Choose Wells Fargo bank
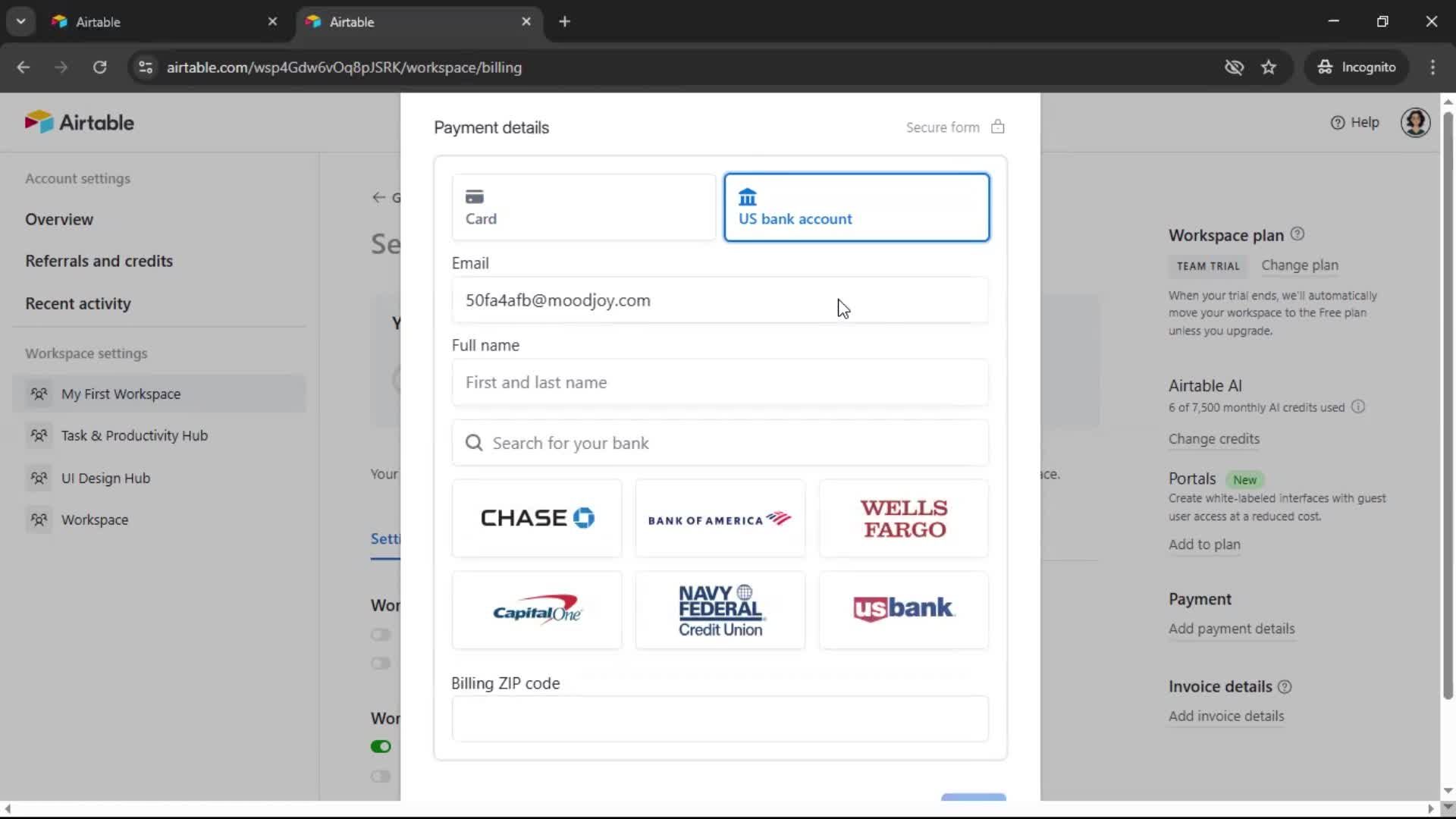The height and width of the screenshot is (819, 1456). point(903,518)
